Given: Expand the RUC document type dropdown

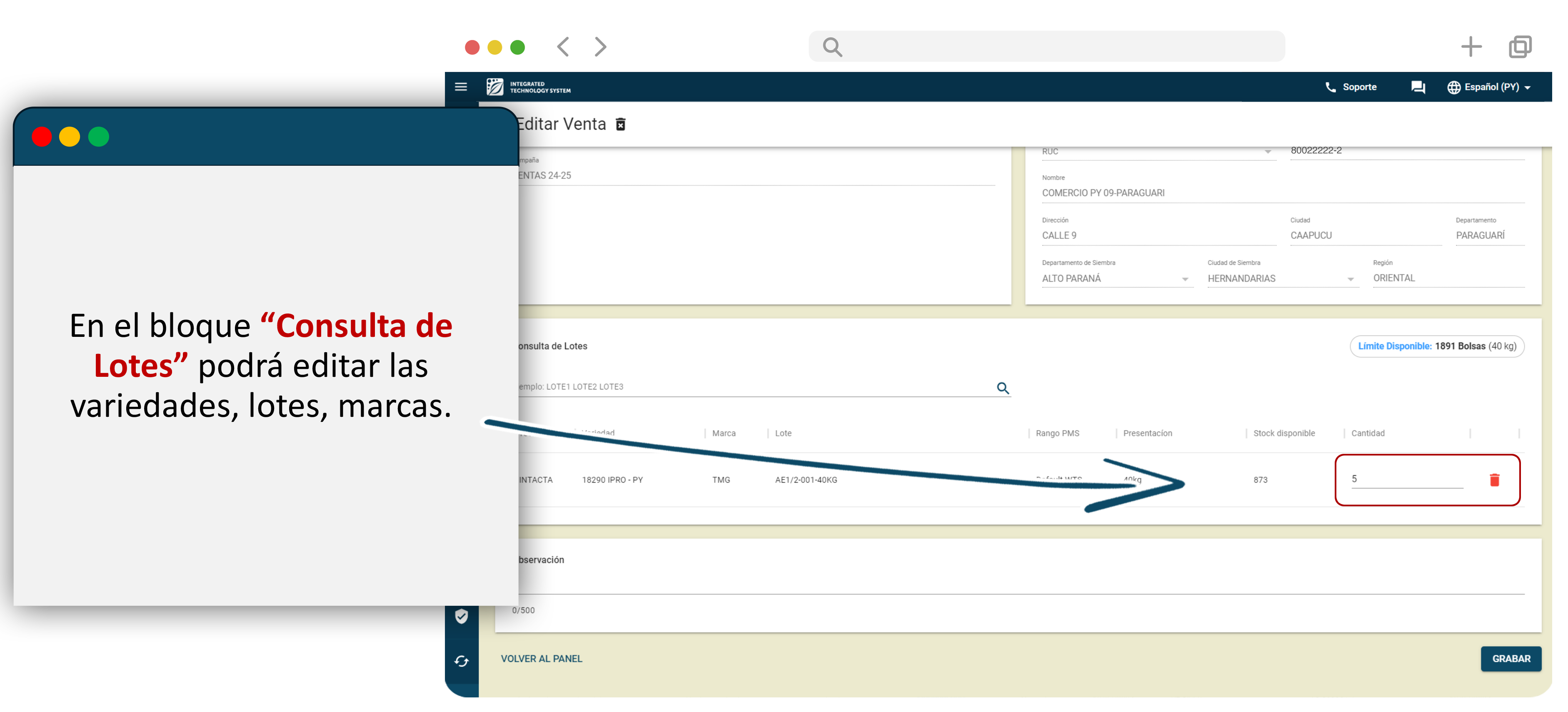Looking at the screenshot, I should point(1267,152).
